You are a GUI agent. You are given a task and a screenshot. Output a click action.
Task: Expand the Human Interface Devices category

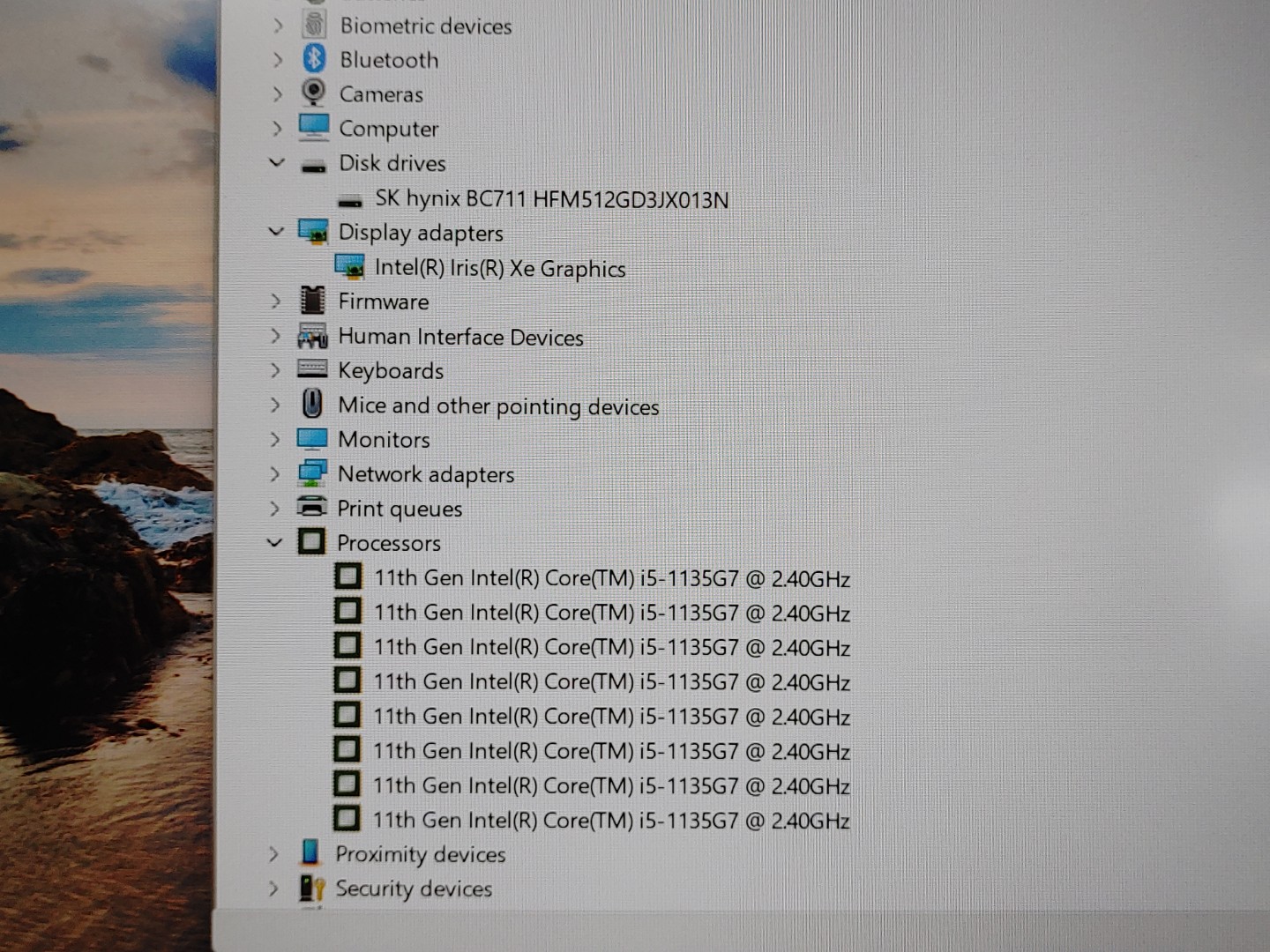pyautogui.click(x=276, y=336)
